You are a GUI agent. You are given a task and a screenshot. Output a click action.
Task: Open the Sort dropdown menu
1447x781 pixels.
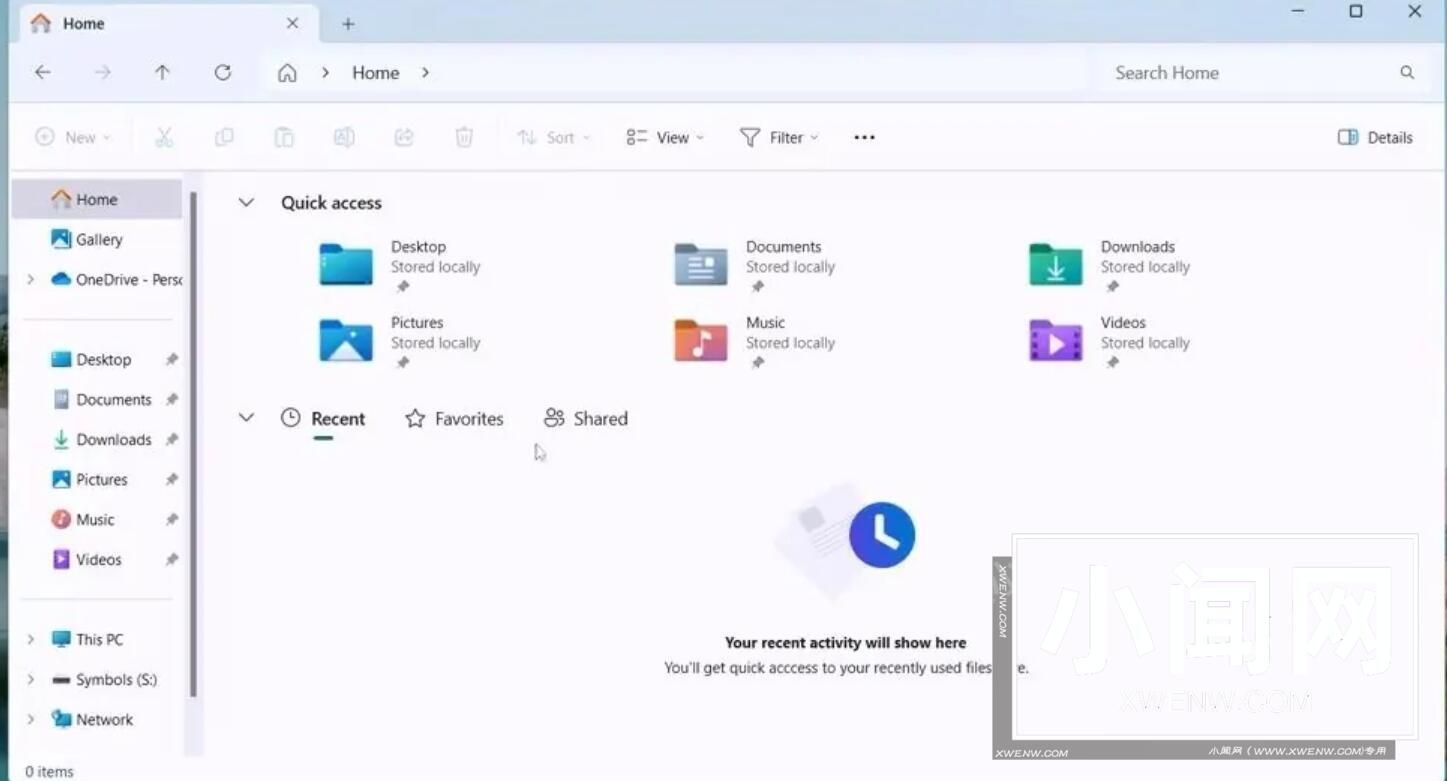[x=554, y=137]
